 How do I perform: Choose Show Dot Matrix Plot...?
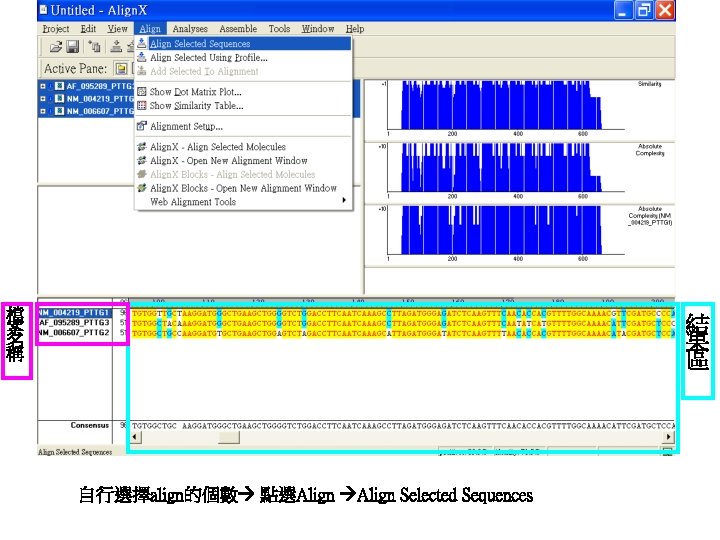243,92
